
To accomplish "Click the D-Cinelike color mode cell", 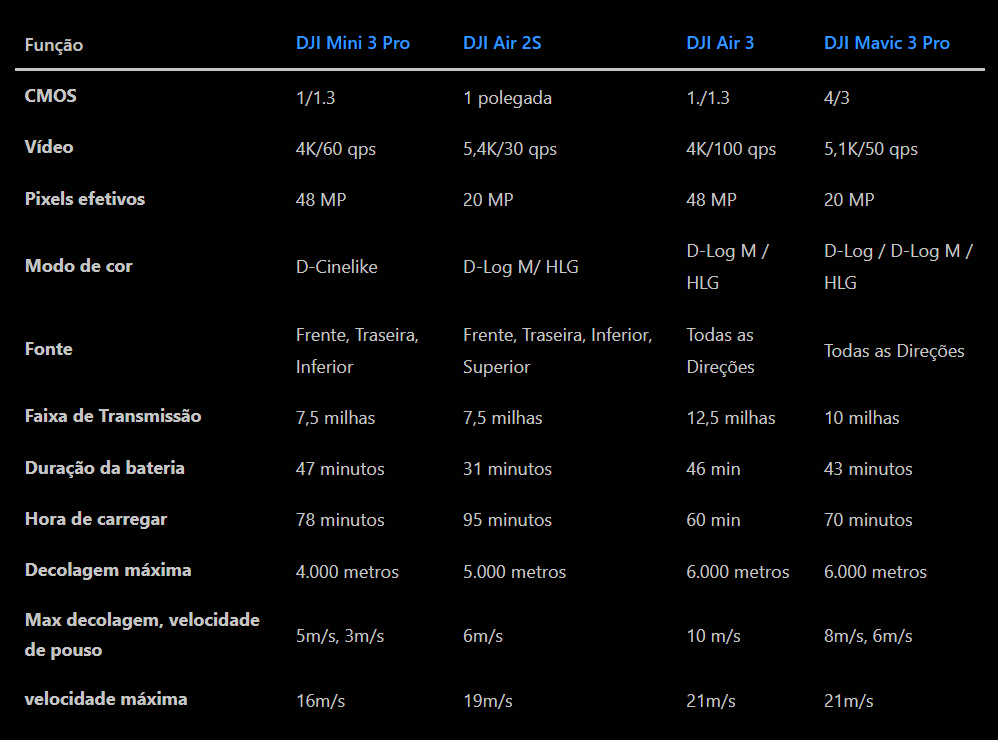I will 337,267.
